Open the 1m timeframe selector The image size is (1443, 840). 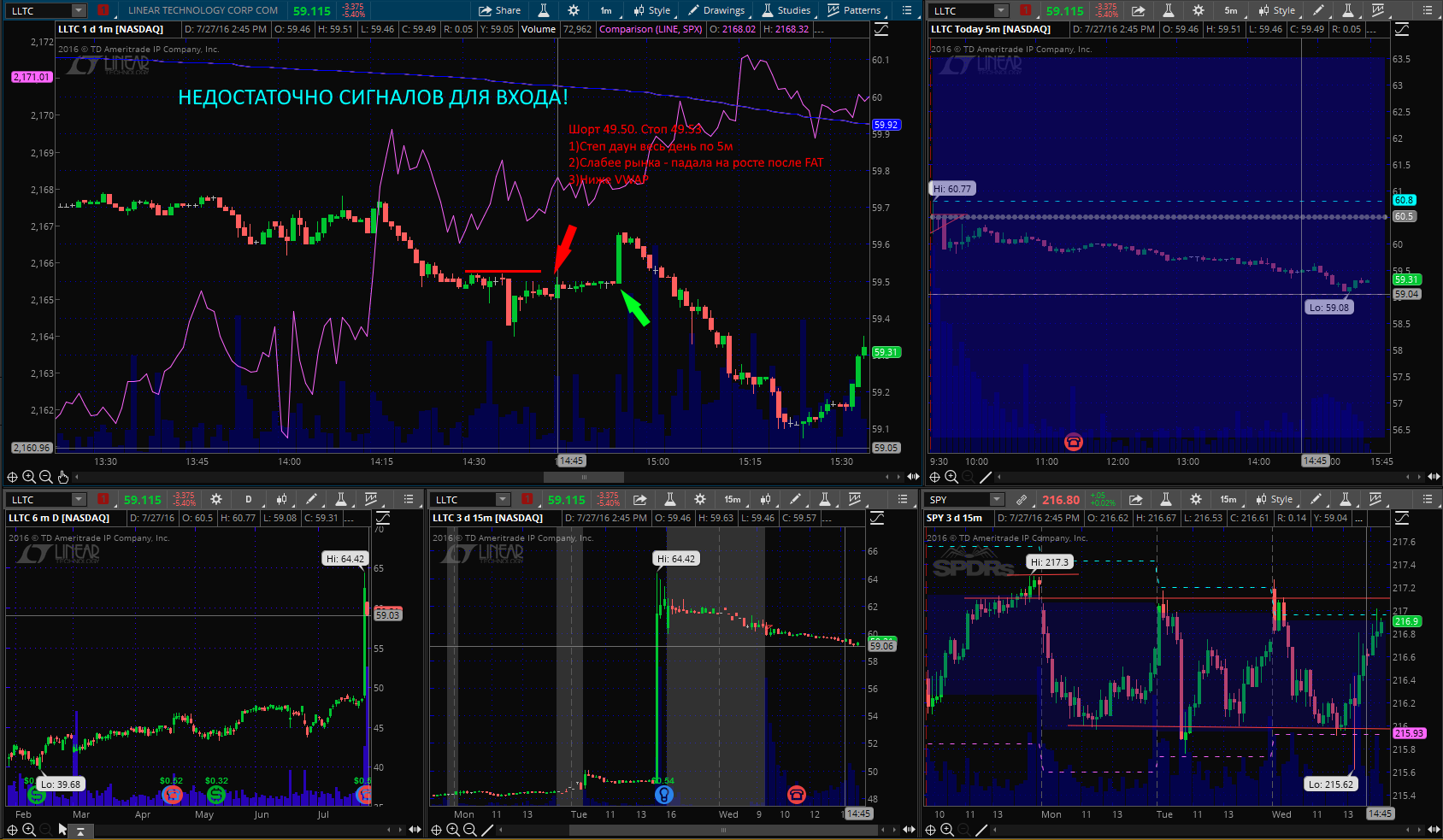coord(606,10)
